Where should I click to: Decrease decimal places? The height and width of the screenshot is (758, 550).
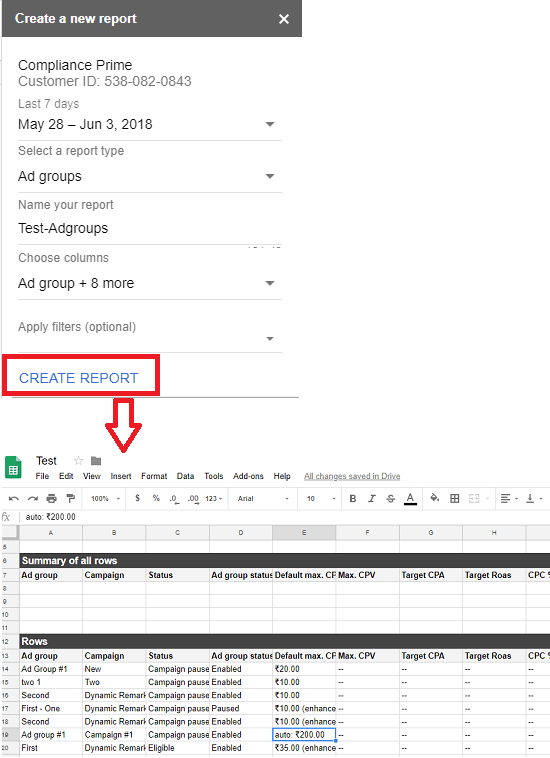tap(174, 498)
